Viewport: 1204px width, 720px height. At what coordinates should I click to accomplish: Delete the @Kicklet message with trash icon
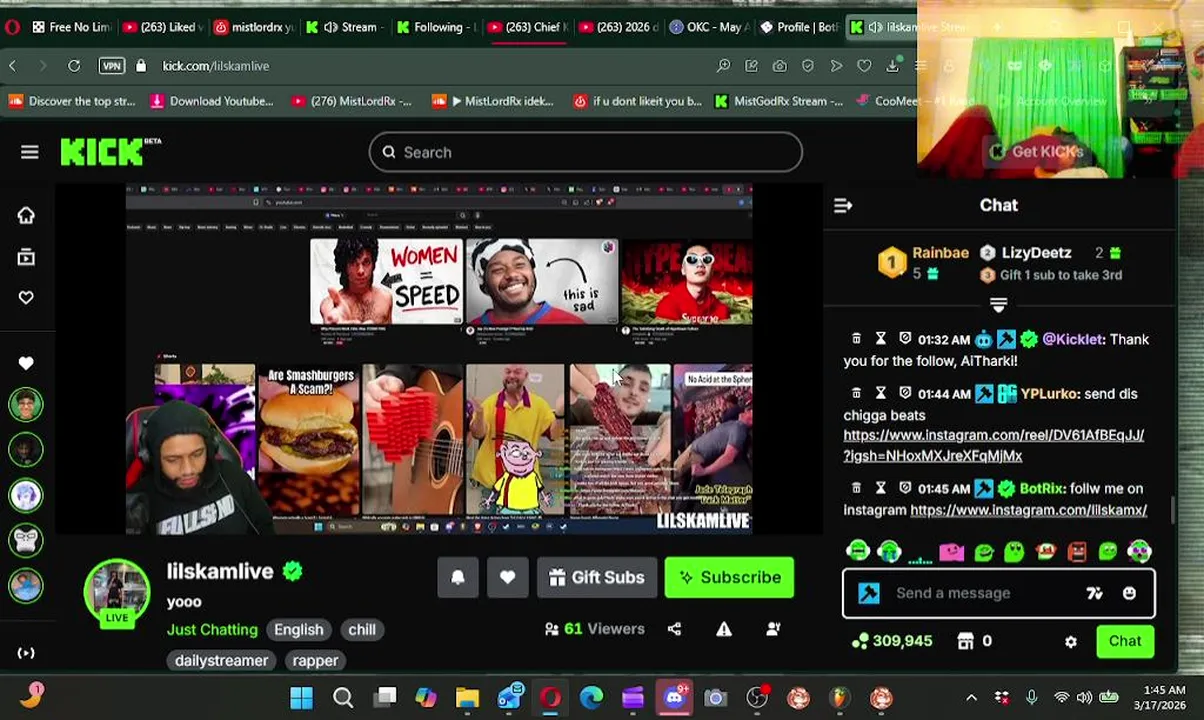click(x=856, y=339)
